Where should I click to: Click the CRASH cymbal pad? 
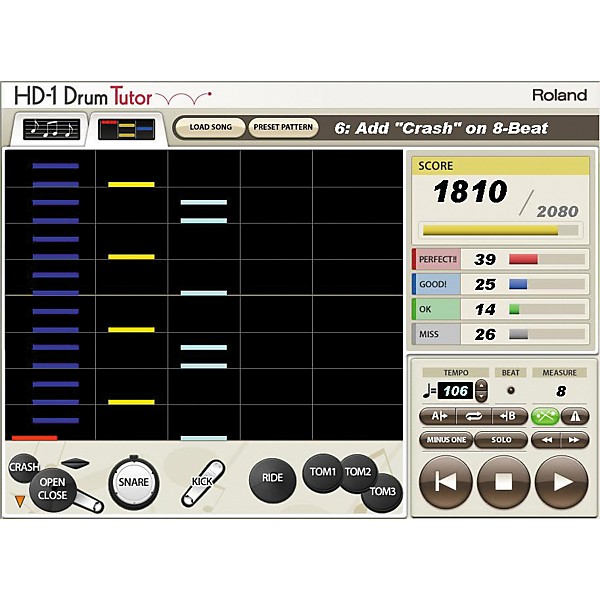click(23, 466)
